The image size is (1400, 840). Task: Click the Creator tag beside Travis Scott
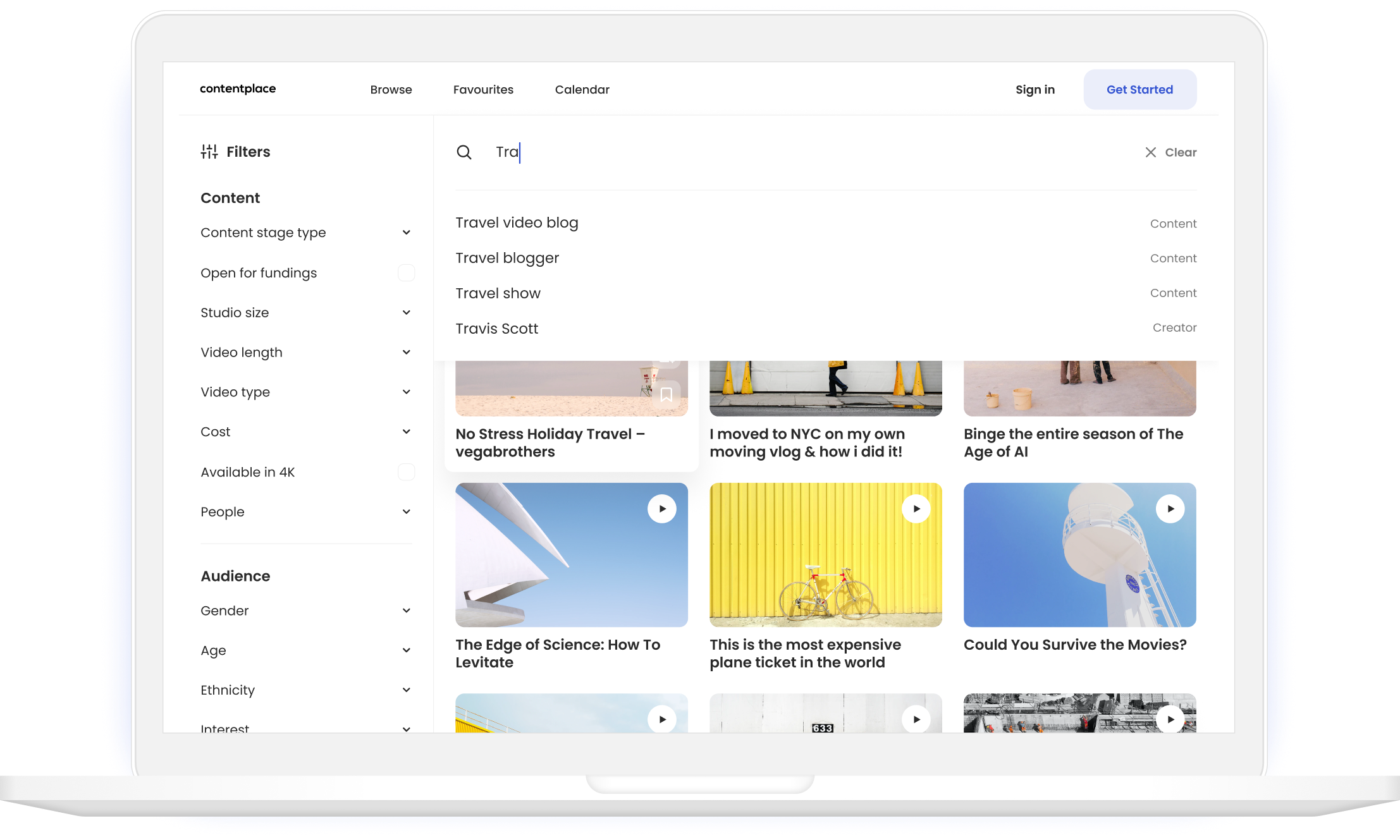pyautogui.click(x=1174, y=328)
